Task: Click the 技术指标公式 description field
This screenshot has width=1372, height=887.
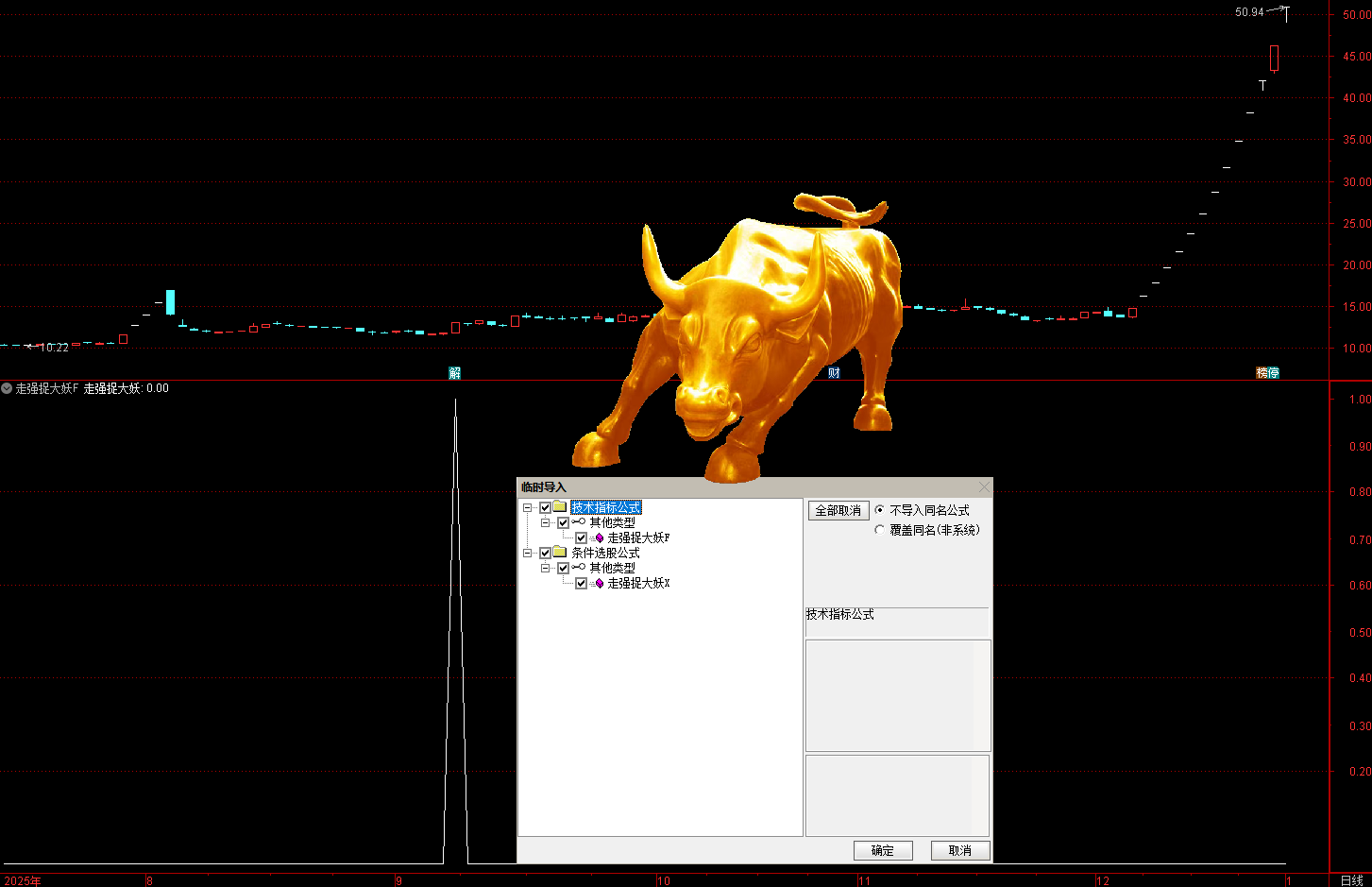Action: 897,622
